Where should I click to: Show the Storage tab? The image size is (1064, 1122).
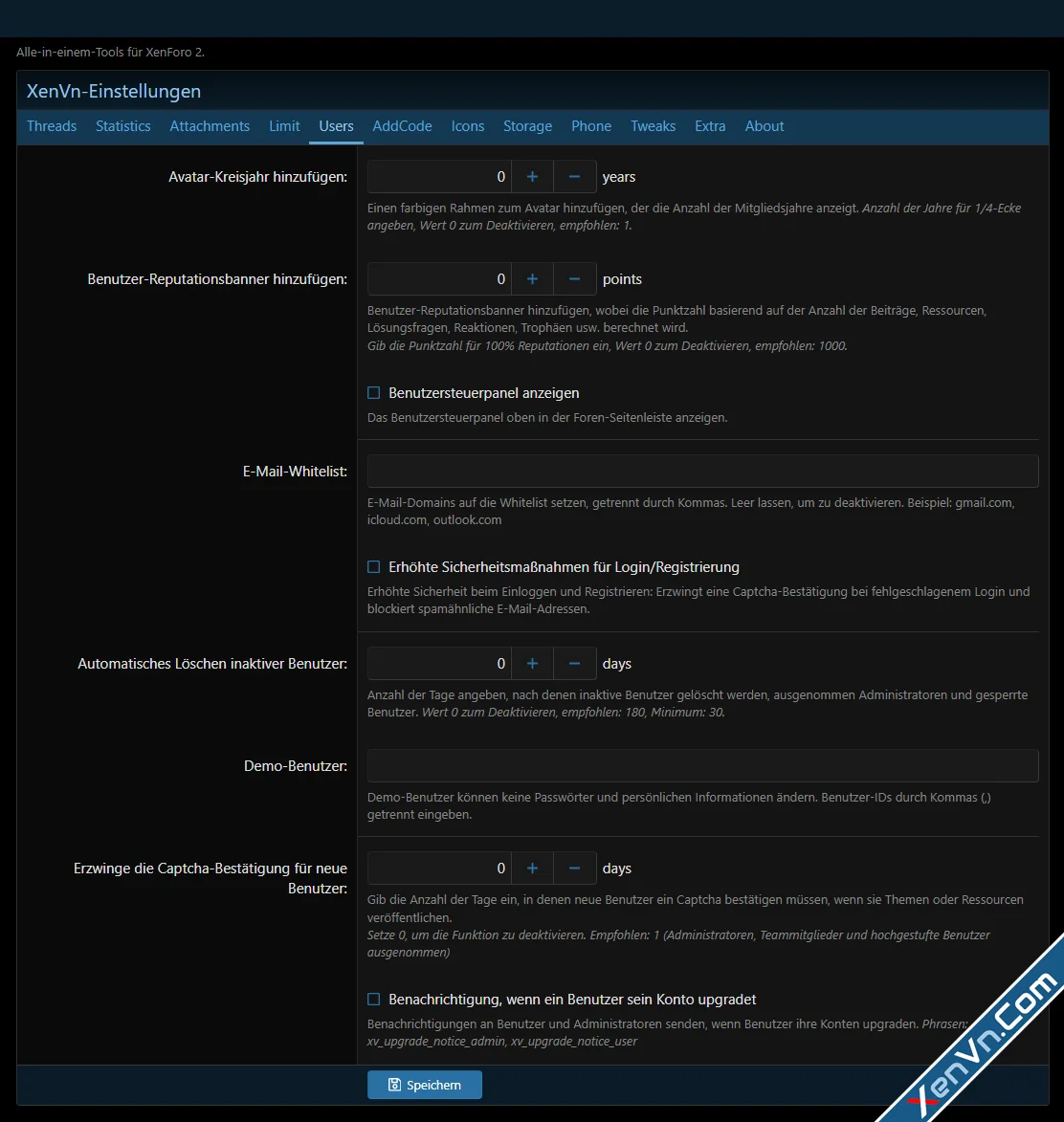(528, 126)
